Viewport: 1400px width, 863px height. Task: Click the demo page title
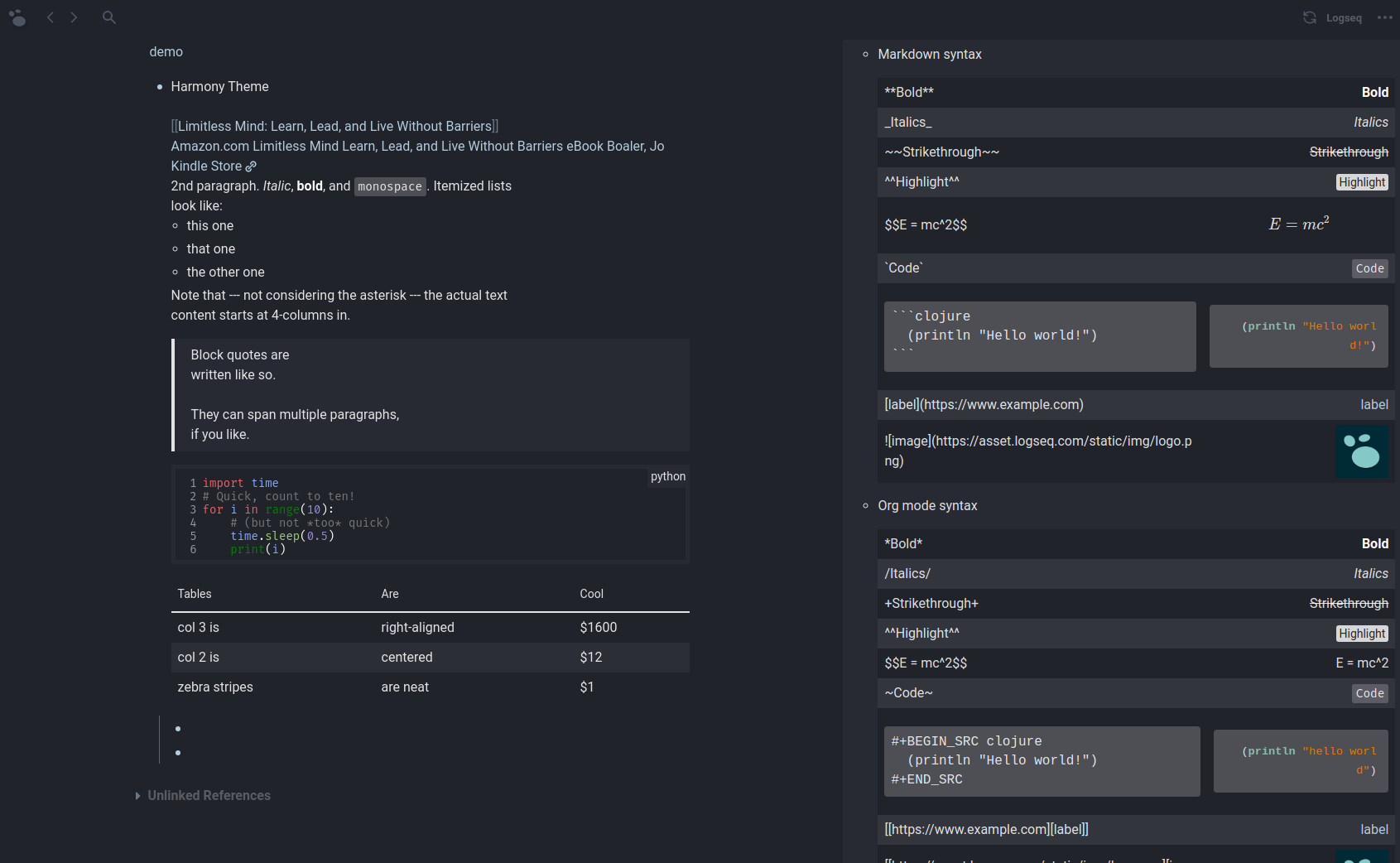tap(166, 52)
